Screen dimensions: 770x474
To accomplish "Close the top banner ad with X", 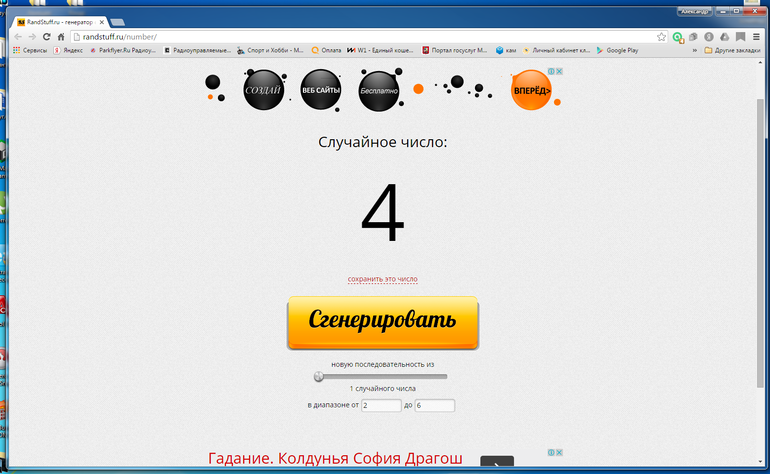I will (x=560, y=72).
